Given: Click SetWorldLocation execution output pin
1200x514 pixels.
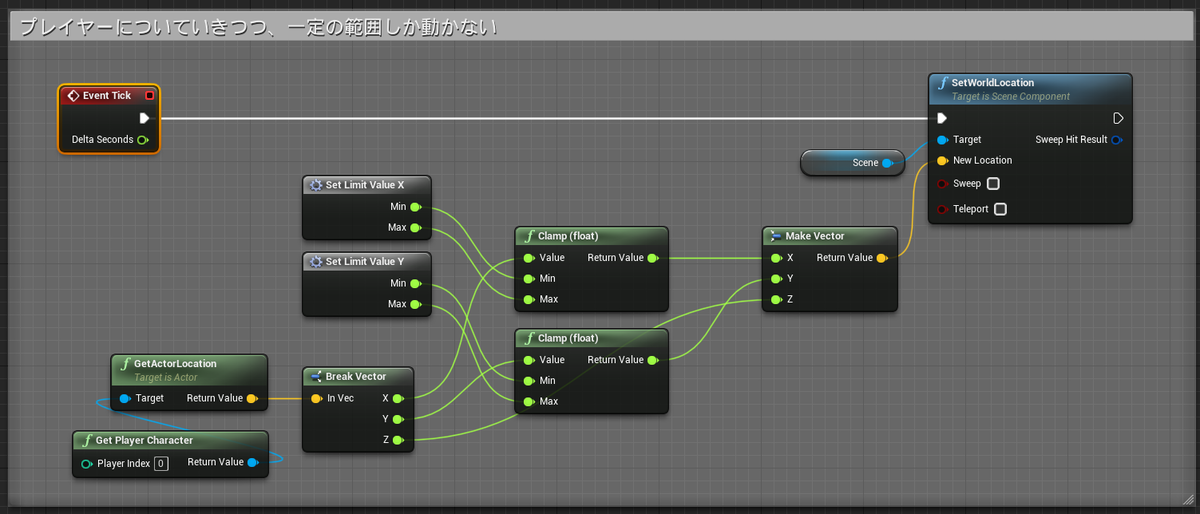Looking at the screenshot, I should 1118,118.
